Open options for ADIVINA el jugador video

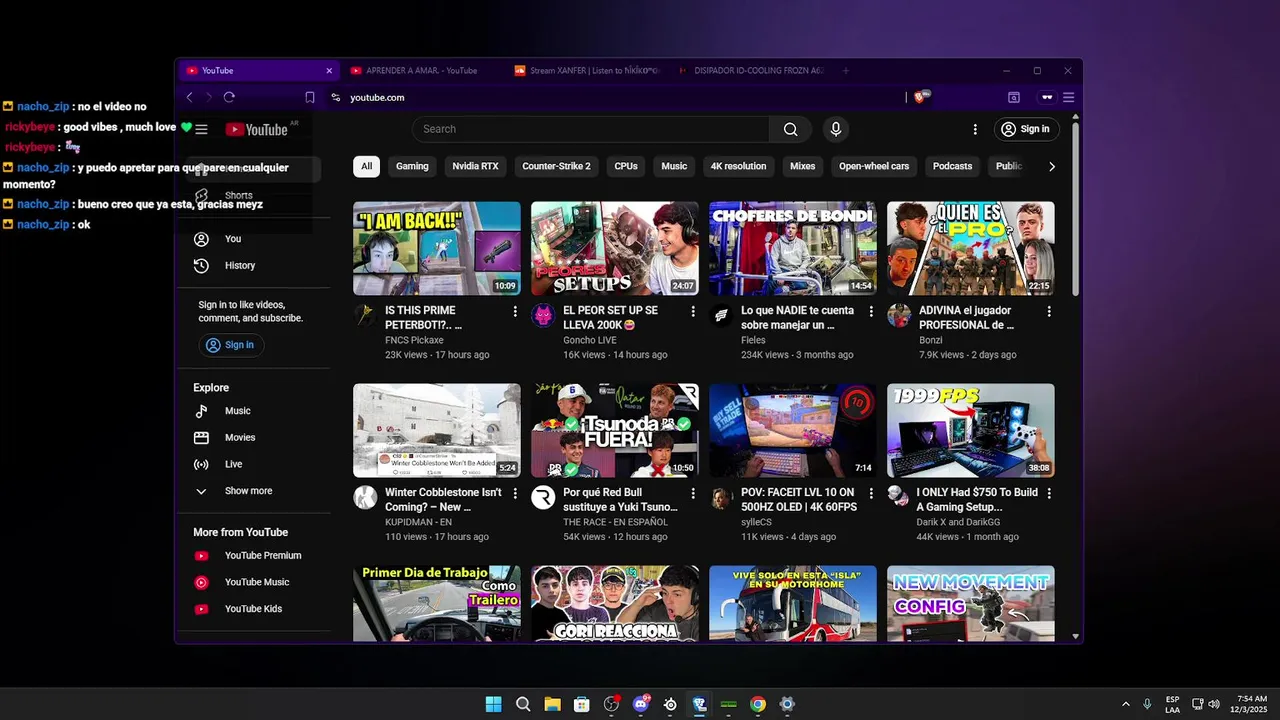tap(1049, 312)
